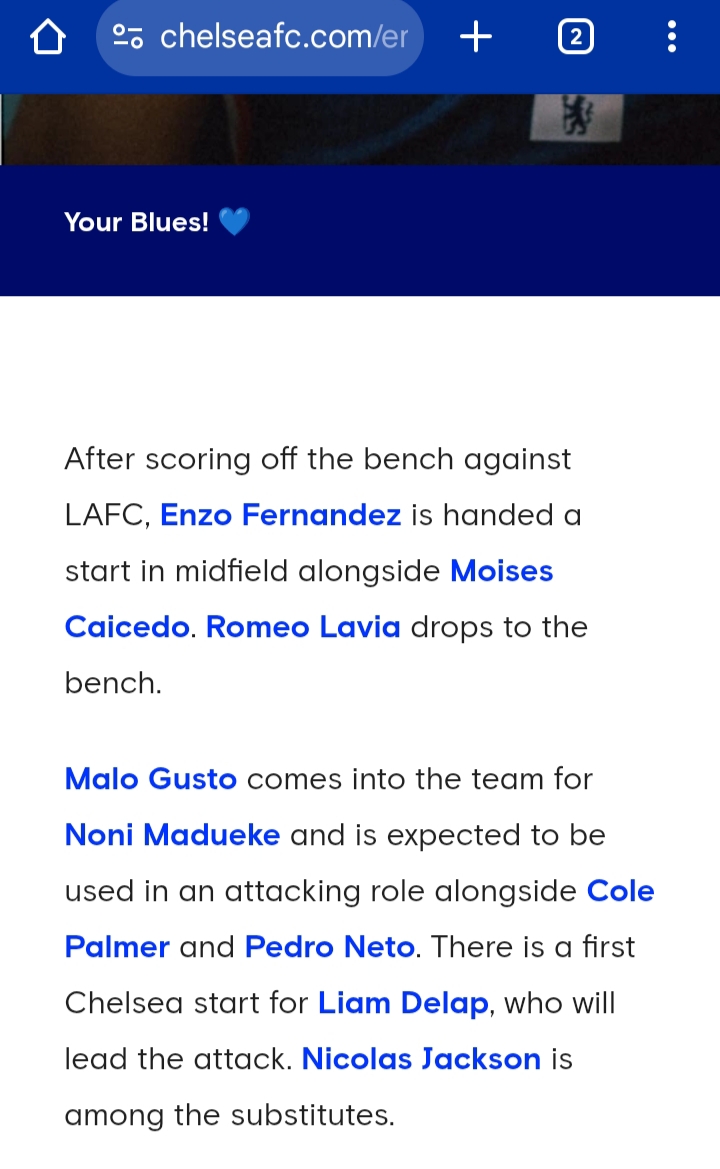Tap the chelseafc.com address bar
This screenshot has height=1169, width=720.
(259, 37)
